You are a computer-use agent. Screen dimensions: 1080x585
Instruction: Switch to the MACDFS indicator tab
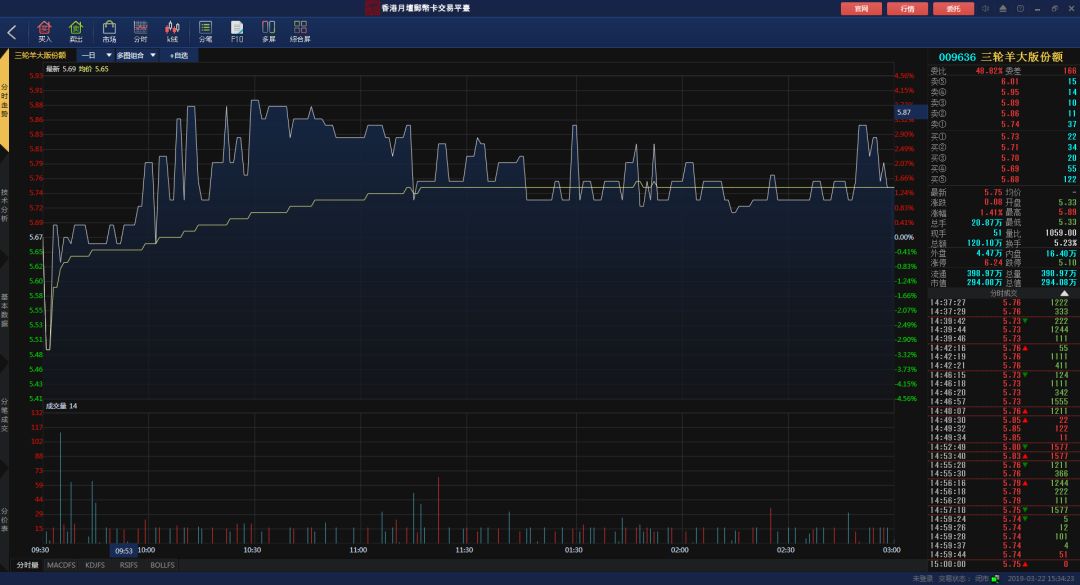(61, 565)
